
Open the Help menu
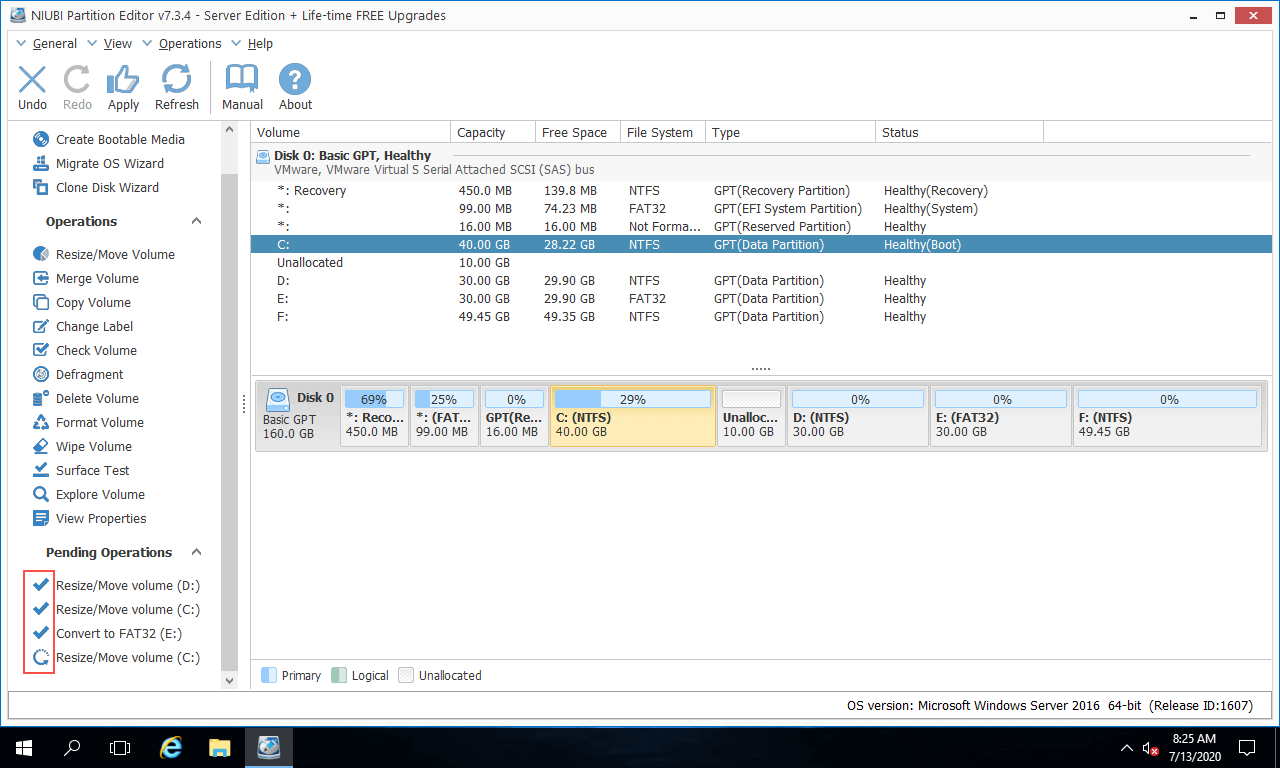[260, 44]
